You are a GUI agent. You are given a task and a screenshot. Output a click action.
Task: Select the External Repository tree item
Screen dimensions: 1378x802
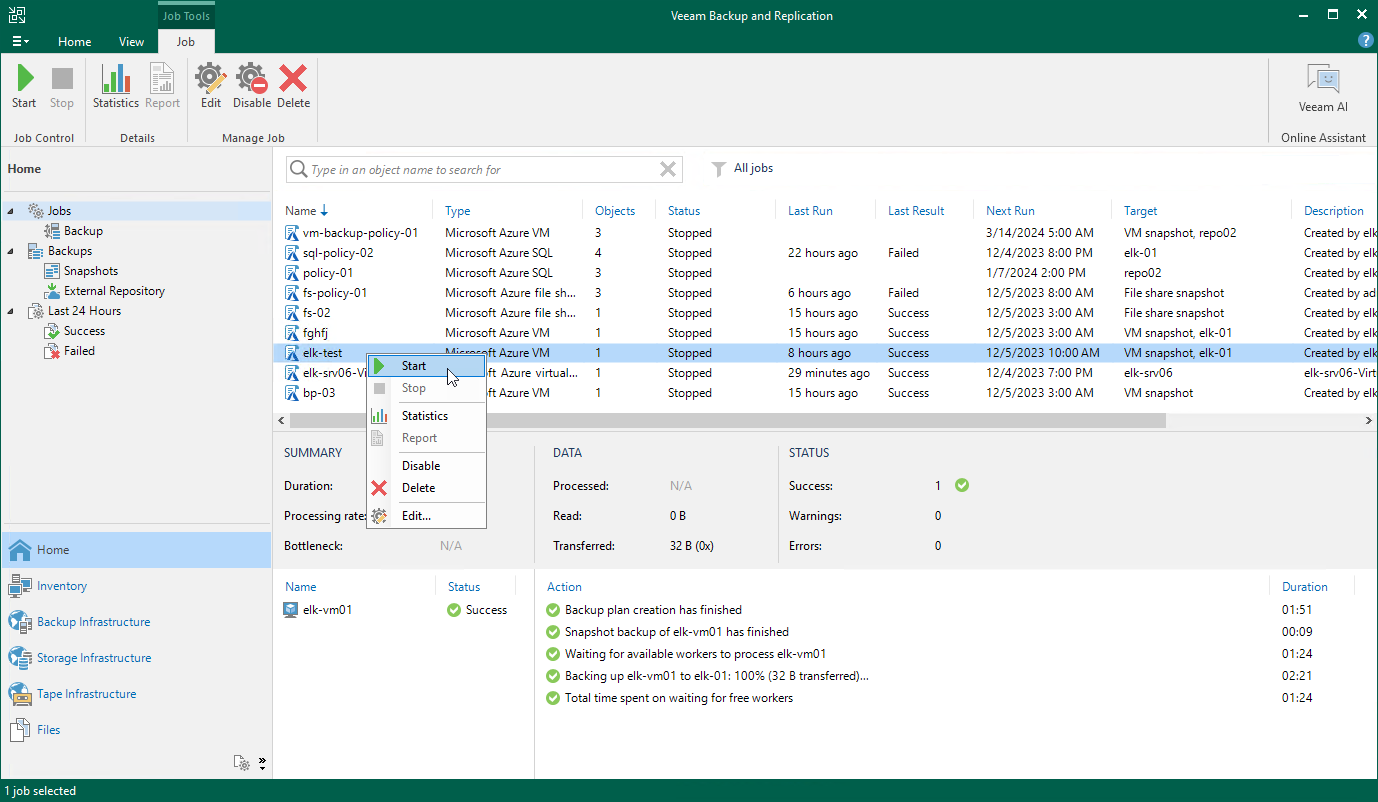click(114, 291)
